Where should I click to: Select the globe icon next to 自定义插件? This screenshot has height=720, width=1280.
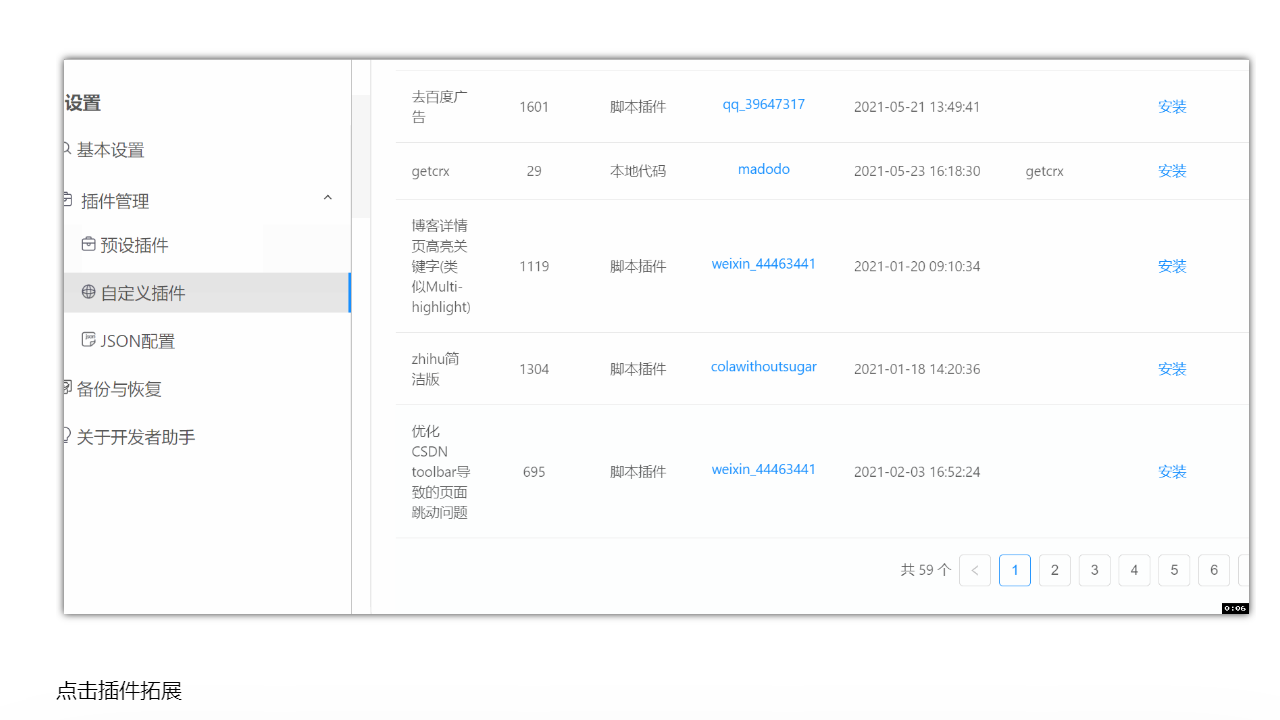(x=88, y=292)
